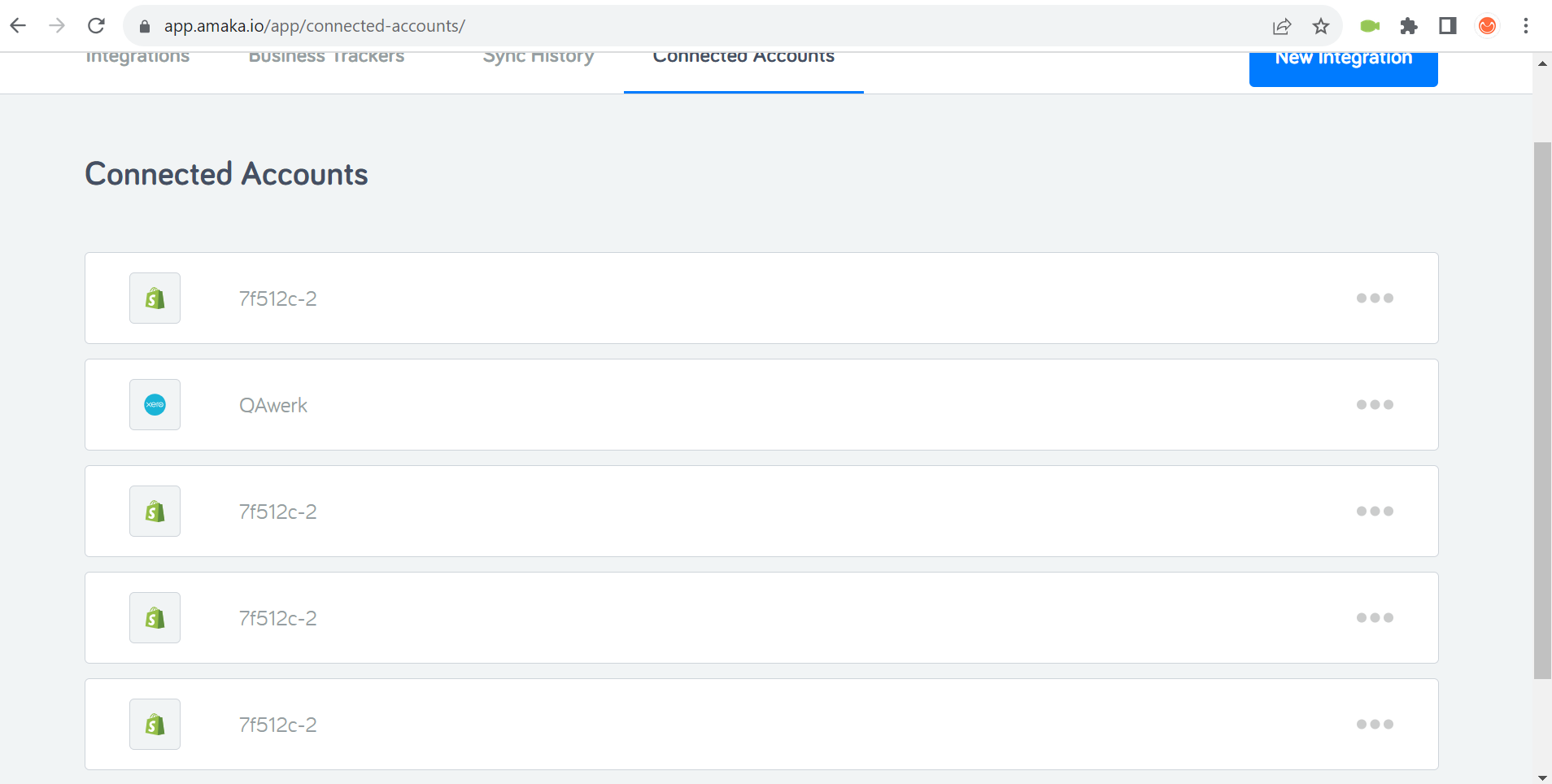The image size is (1552, 784).
Task: Click the share page icon in address bar
Action: 1282,26
